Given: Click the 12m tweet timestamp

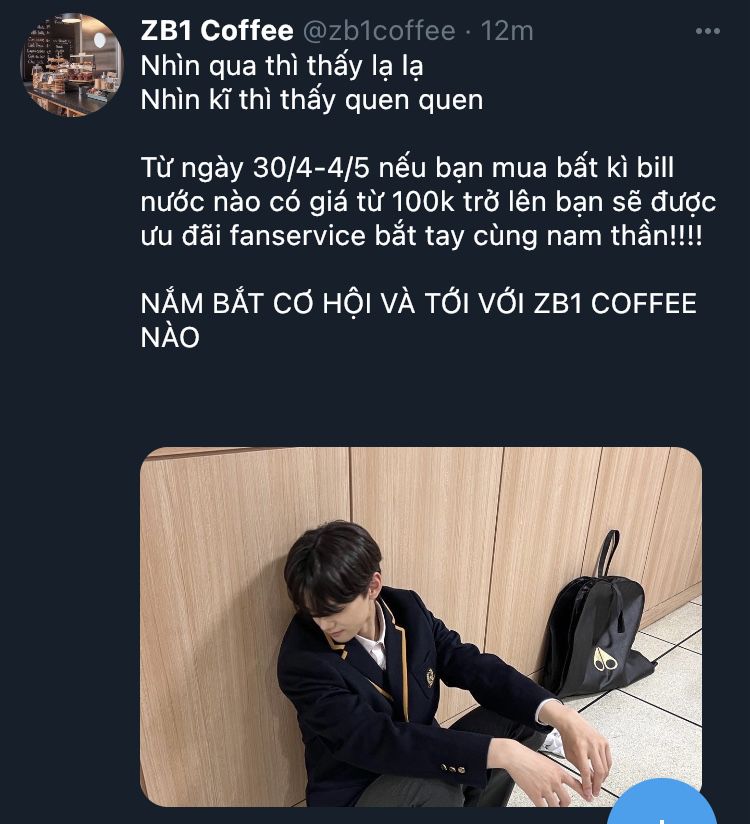Looking at the screenshot, I should [507, 30].
